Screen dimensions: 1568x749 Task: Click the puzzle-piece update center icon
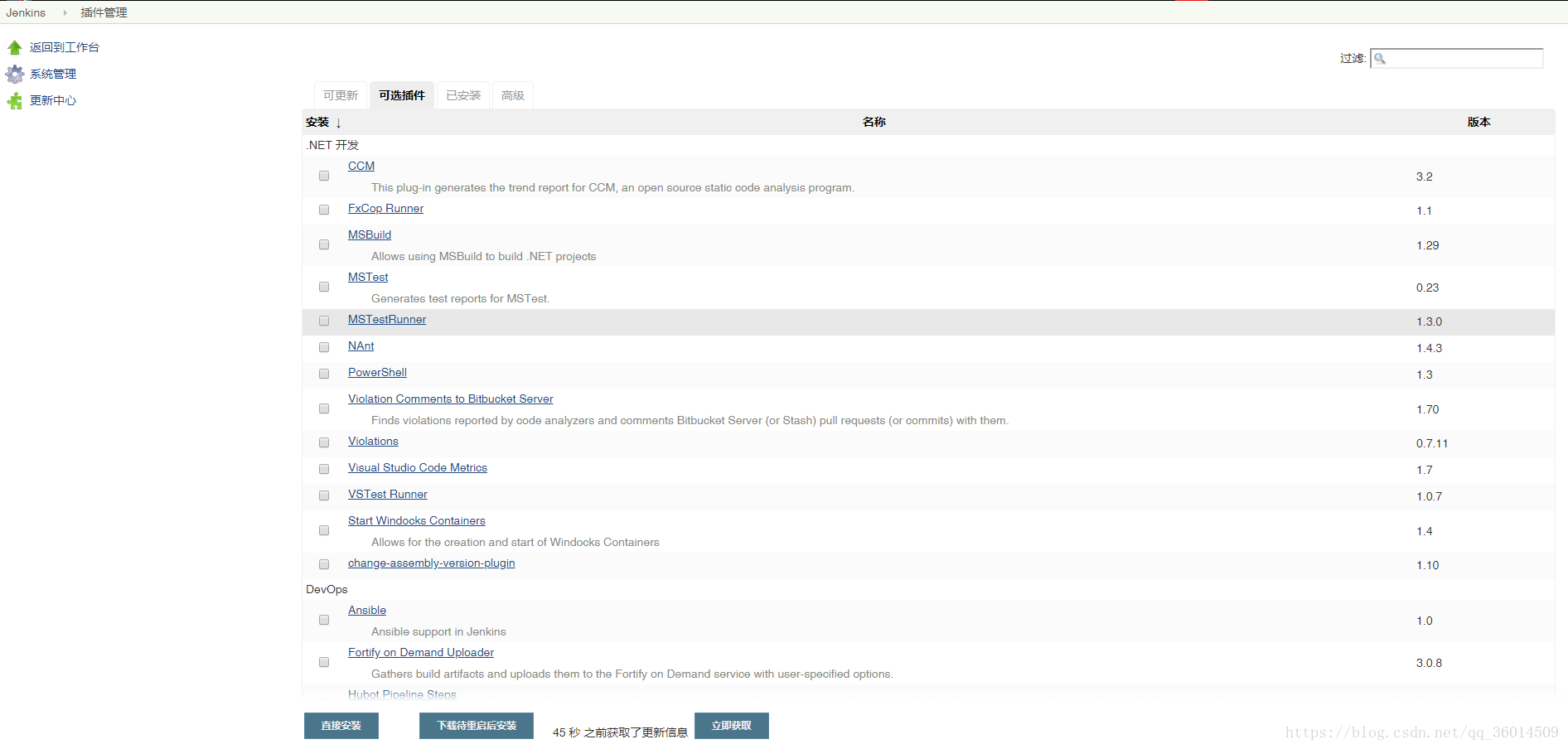[x=15, y=100]
